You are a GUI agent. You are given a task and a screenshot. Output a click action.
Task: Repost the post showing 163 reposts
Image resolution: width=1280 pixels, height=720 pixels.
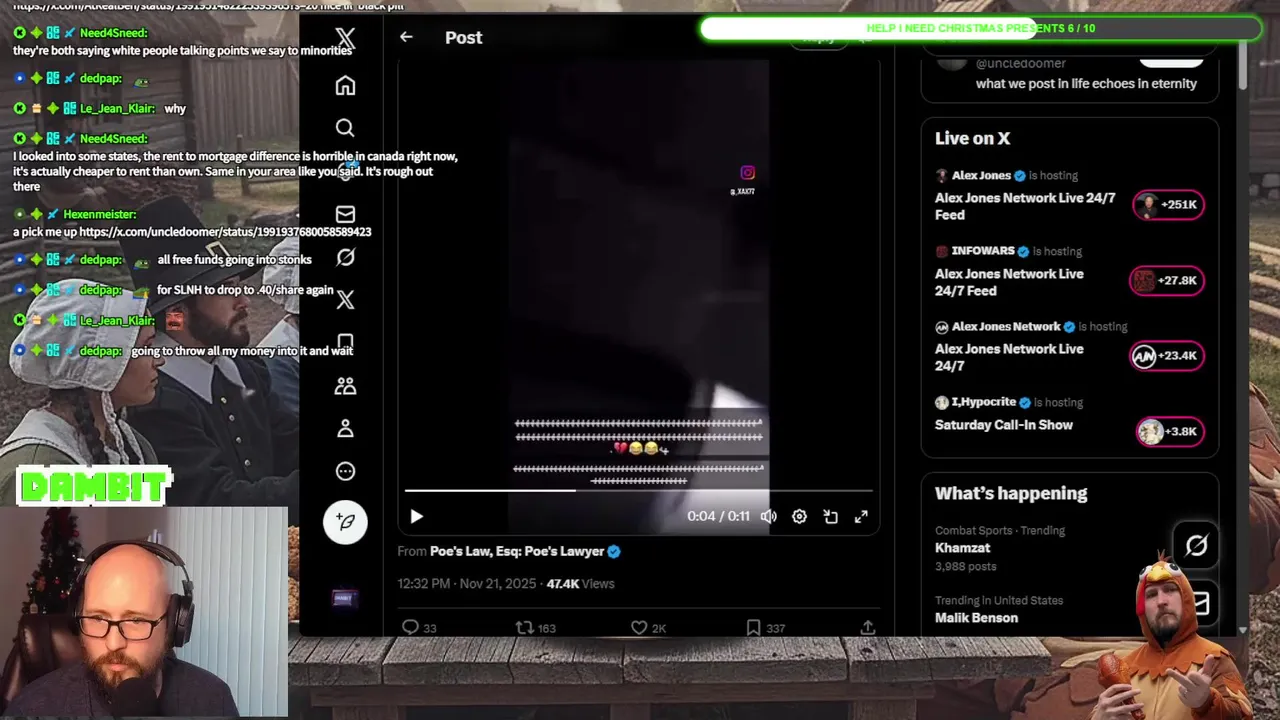pos(535,627)
